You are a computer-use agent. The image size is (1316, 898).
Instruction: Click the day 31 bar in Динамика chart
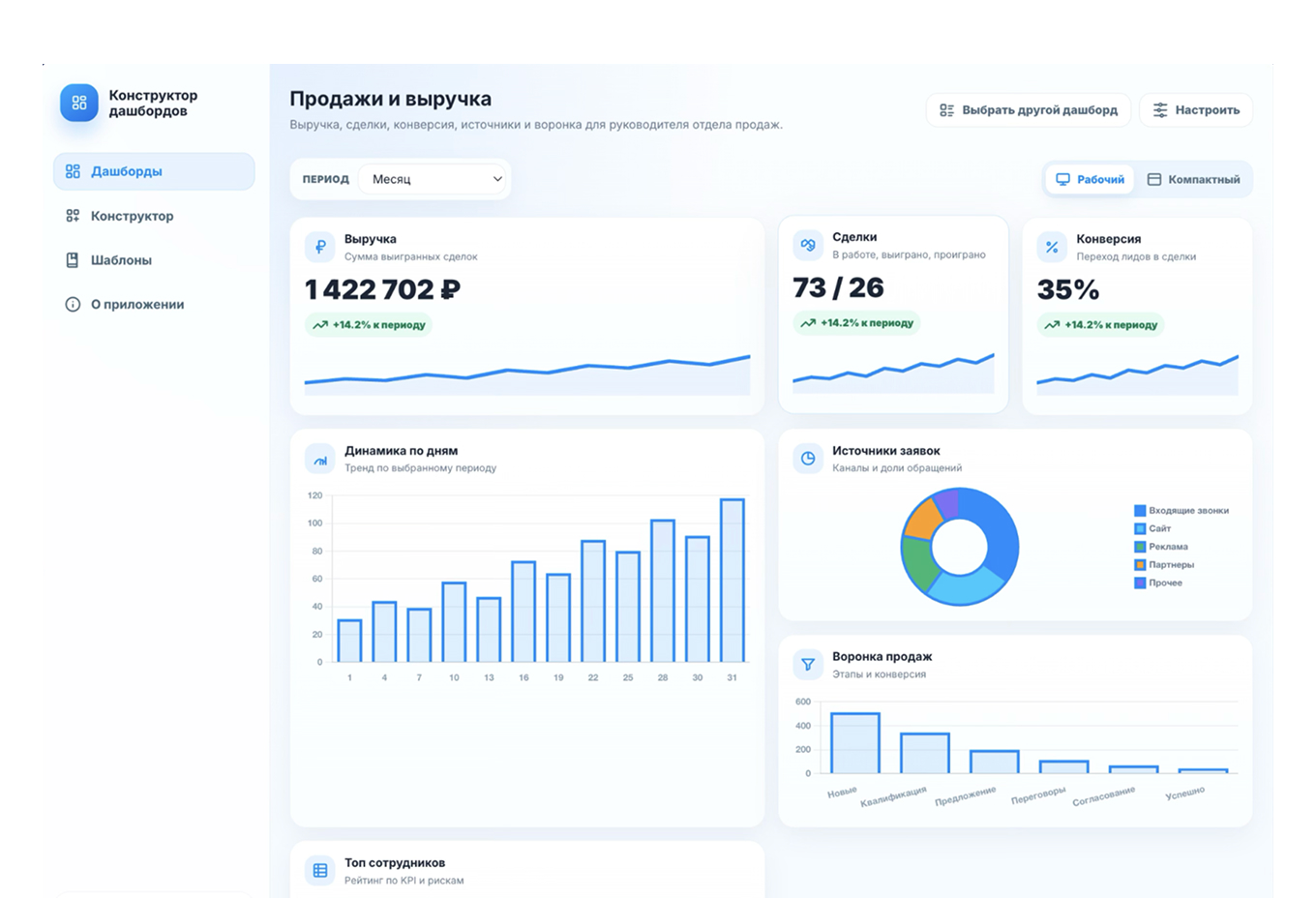coord(733,581)
